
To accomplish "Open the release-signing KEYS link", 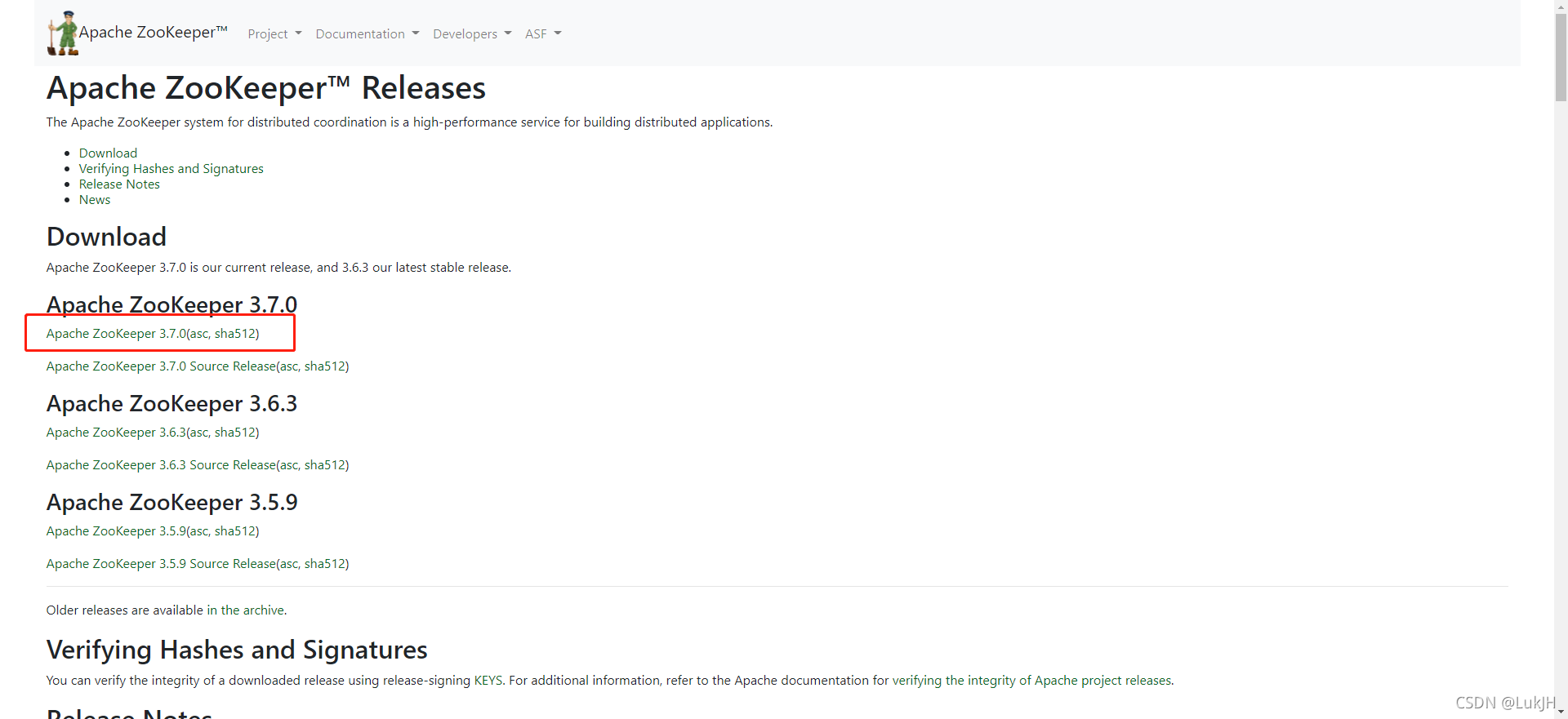I will coord(488,680).
